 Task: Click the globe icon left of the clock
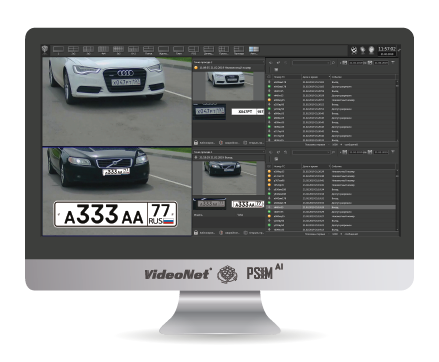coord(371,50)
